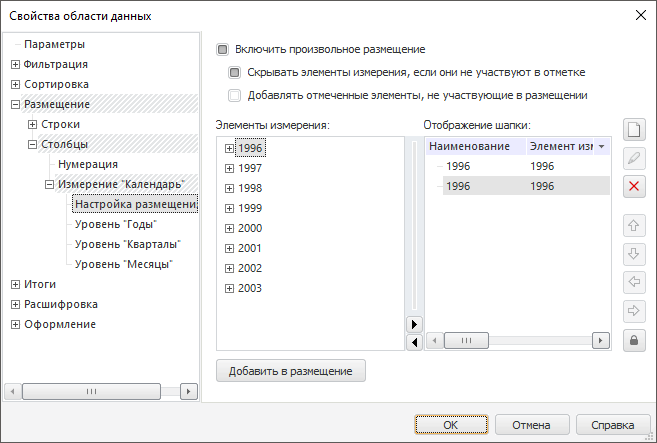Image resolution: width=657 pixels, height=443 pixels.
Task: Delete selected header row with red X
Action: point(633,186)
